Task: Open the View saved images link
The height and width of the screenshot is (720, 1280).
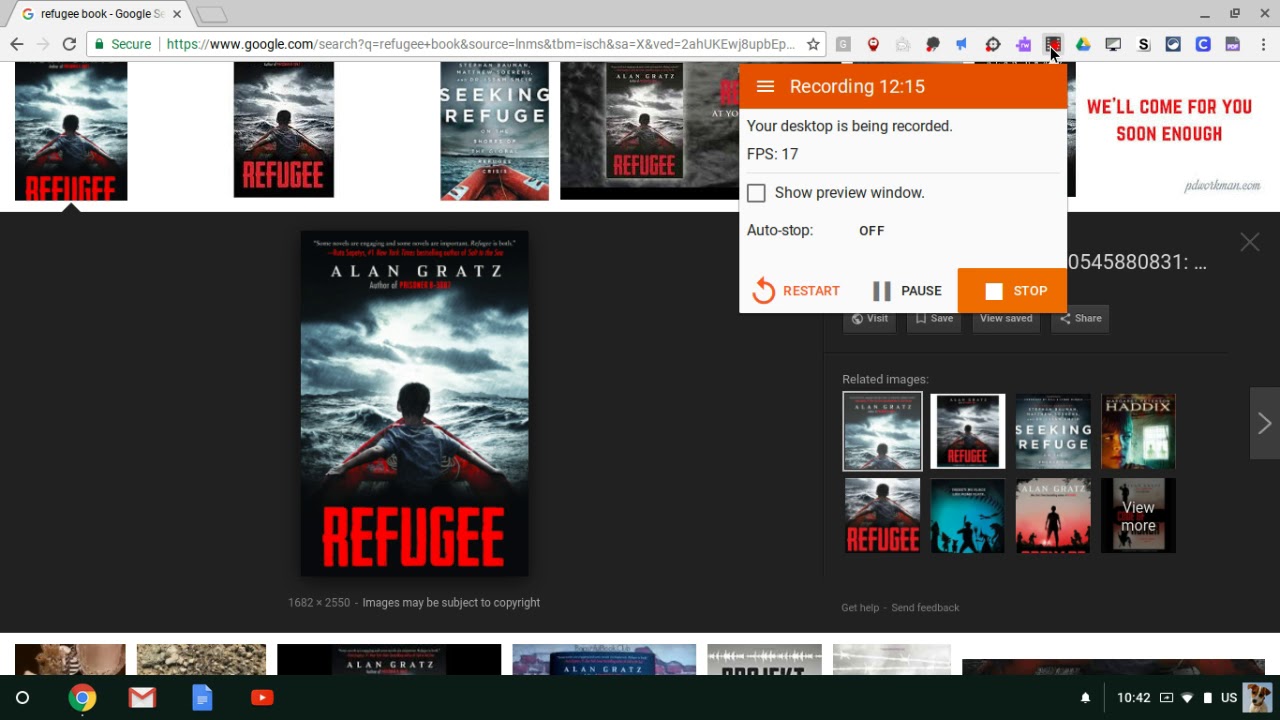Action: point(1006,319)
